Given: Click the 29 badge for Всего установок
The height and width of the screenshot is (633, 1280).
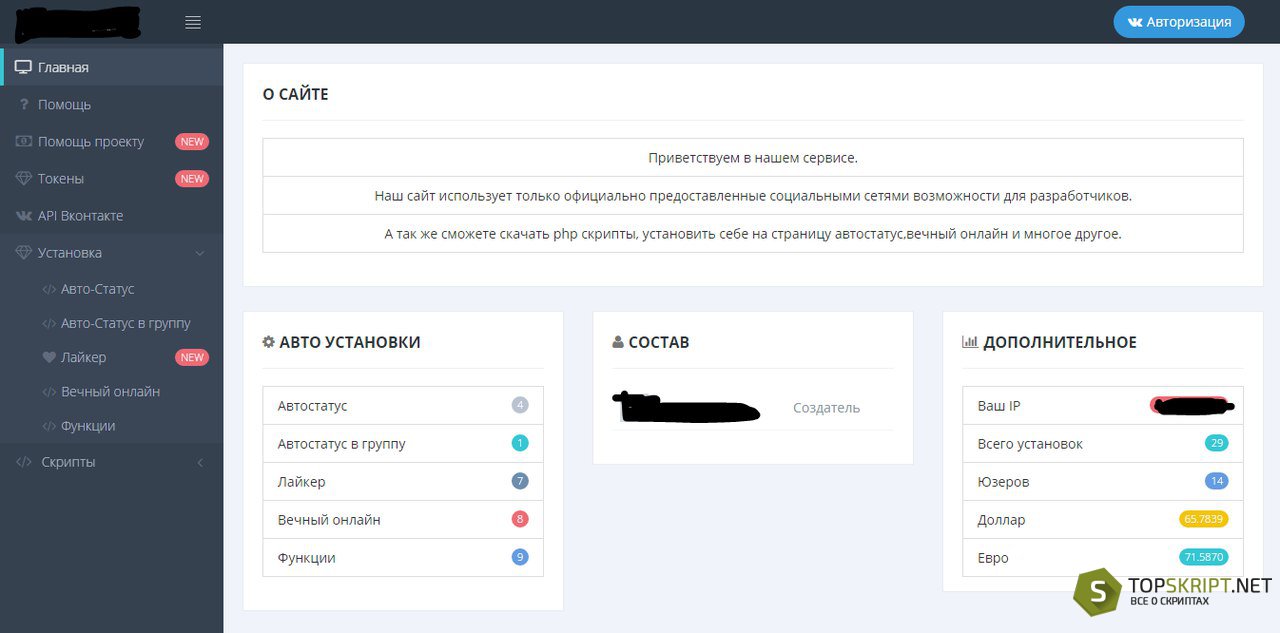Looking at the screenshot, I should tap(1217, 443).
